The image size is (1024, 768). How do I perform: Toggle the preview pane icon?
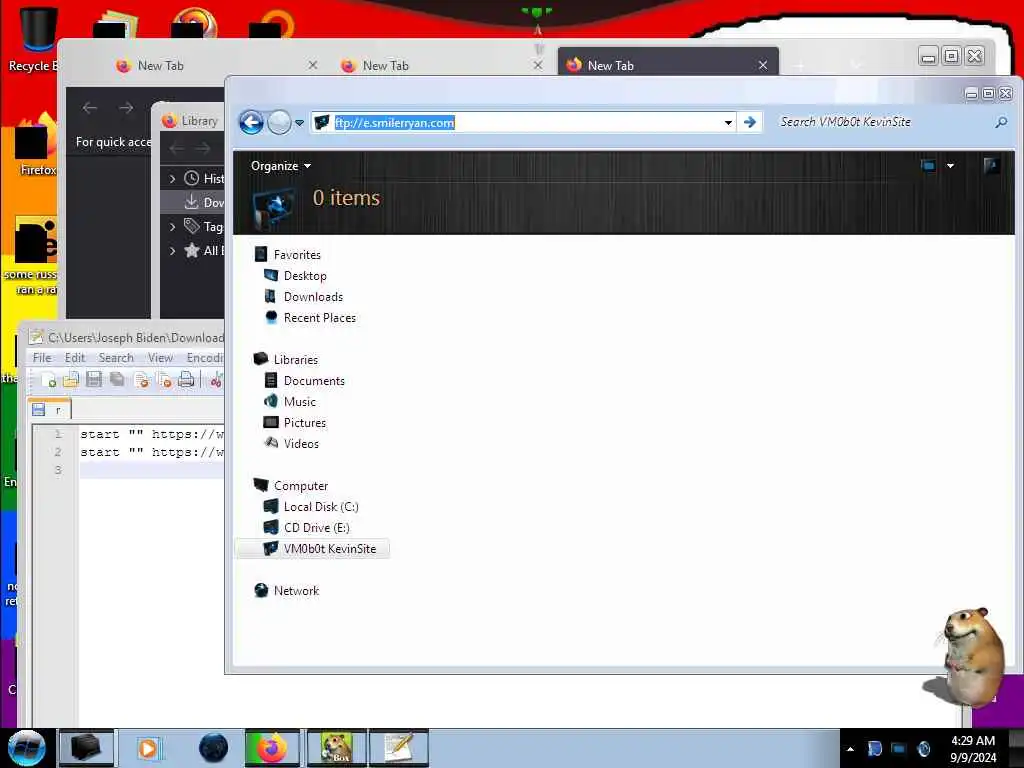(x=991, y=166)
